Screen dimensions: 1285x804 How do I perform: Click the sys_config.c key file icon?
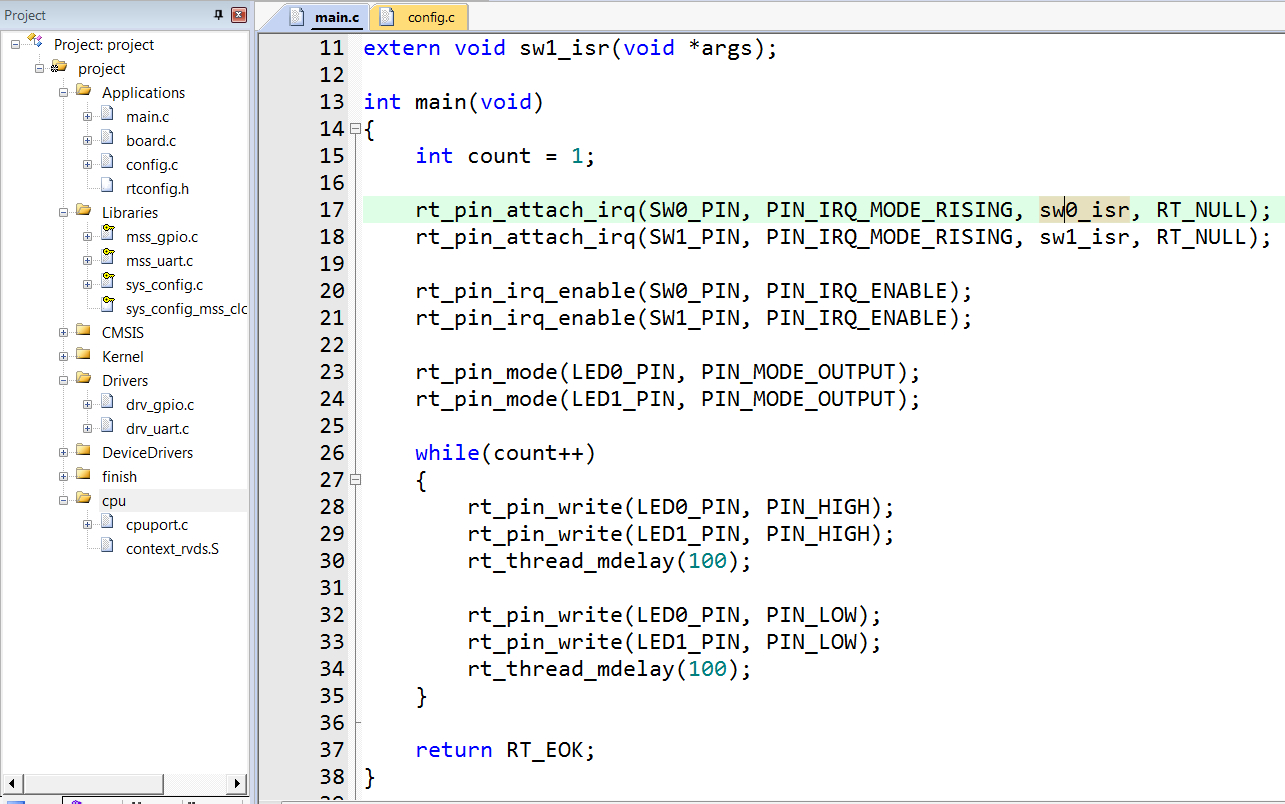[107, 284]
